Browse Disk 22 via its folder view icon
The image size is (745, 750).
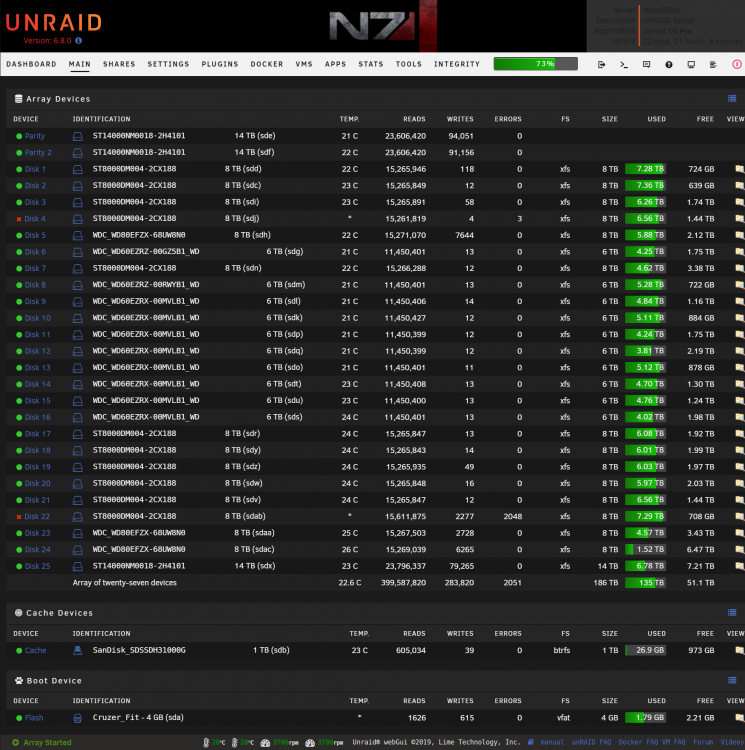[x=739, y=517]
